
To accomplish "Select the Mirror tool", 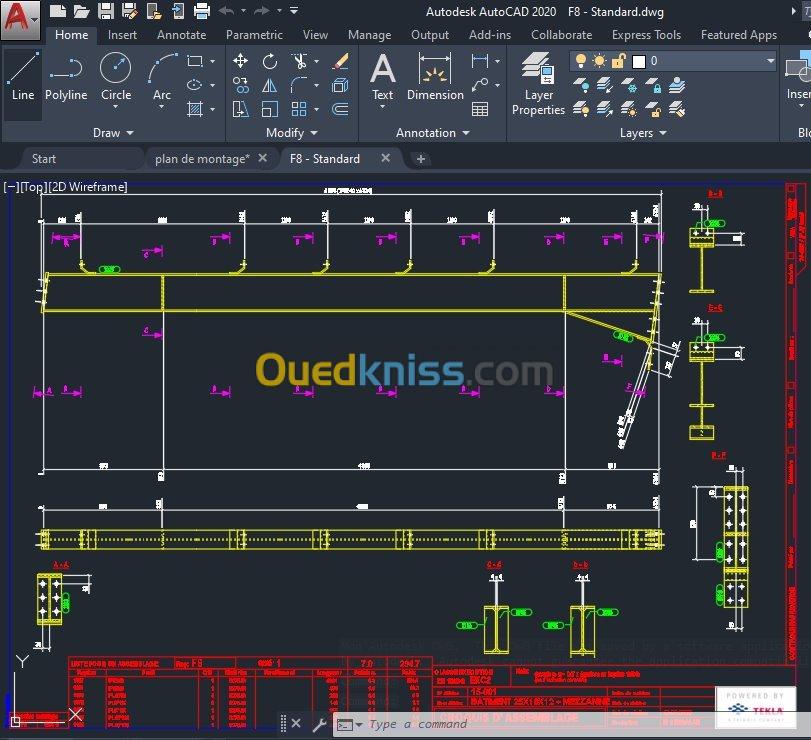I will pyautogui.click(x=269, y=85).
